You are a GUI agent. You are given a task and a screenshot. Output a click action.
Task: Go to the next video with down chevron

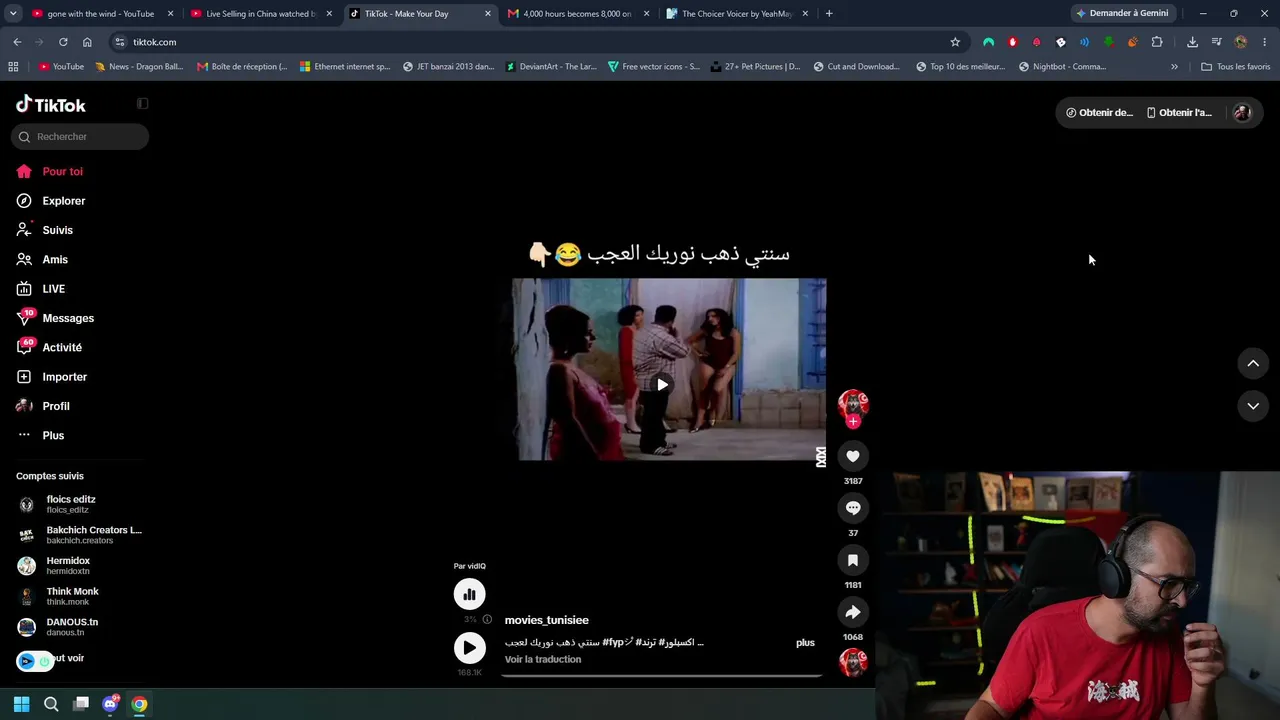(x=1253, y=405)
